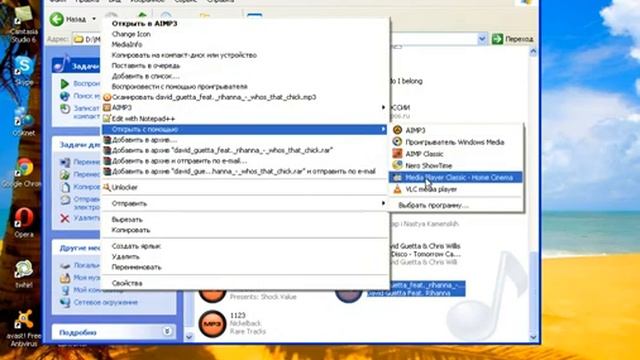This screenshot has height=360, width=640.
Task: Click Открыть в AIMP3 in the context menu
Action: click(244, 24)
